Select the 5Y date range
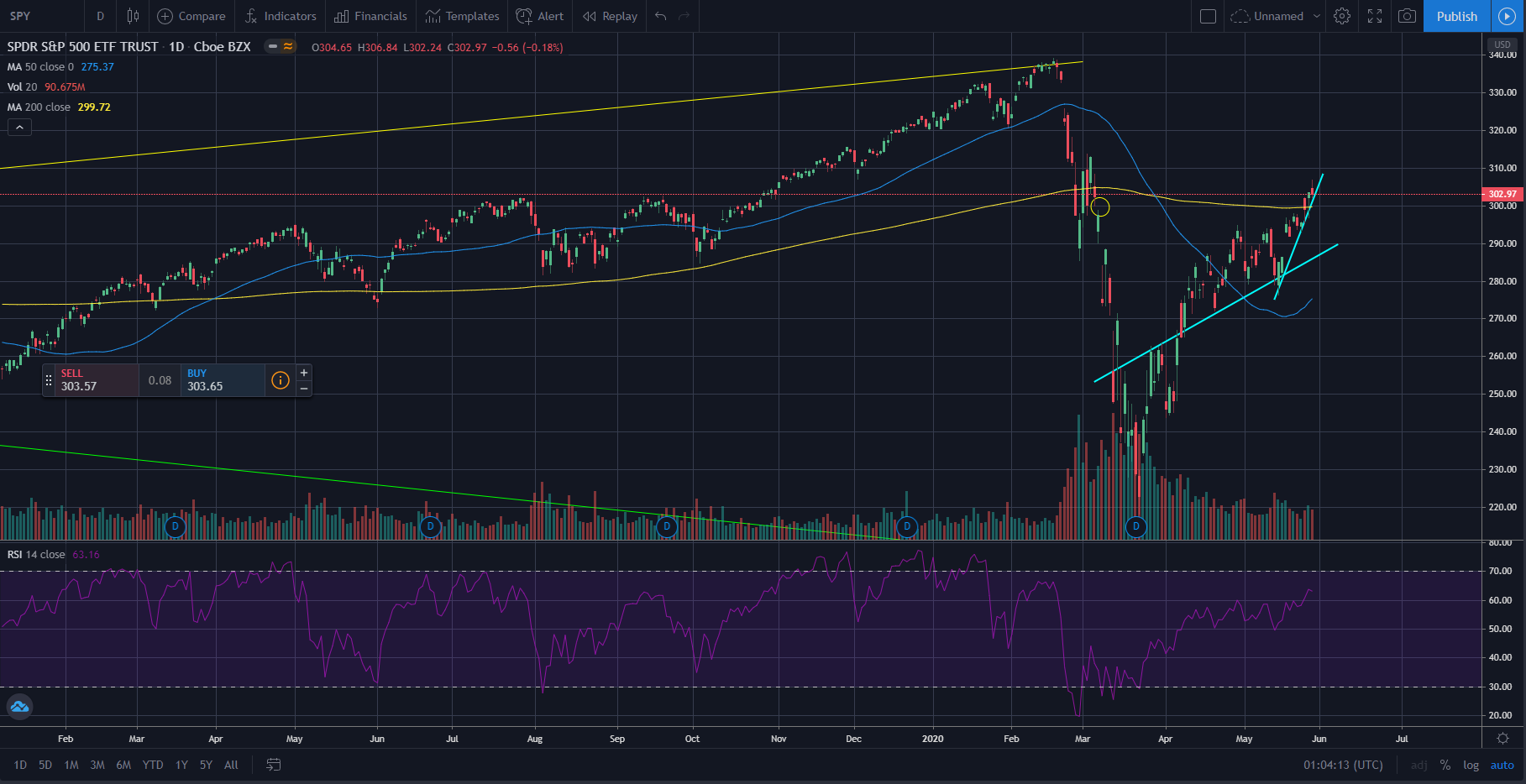This screenshot has height=784, width=1526. pos(206,765)
